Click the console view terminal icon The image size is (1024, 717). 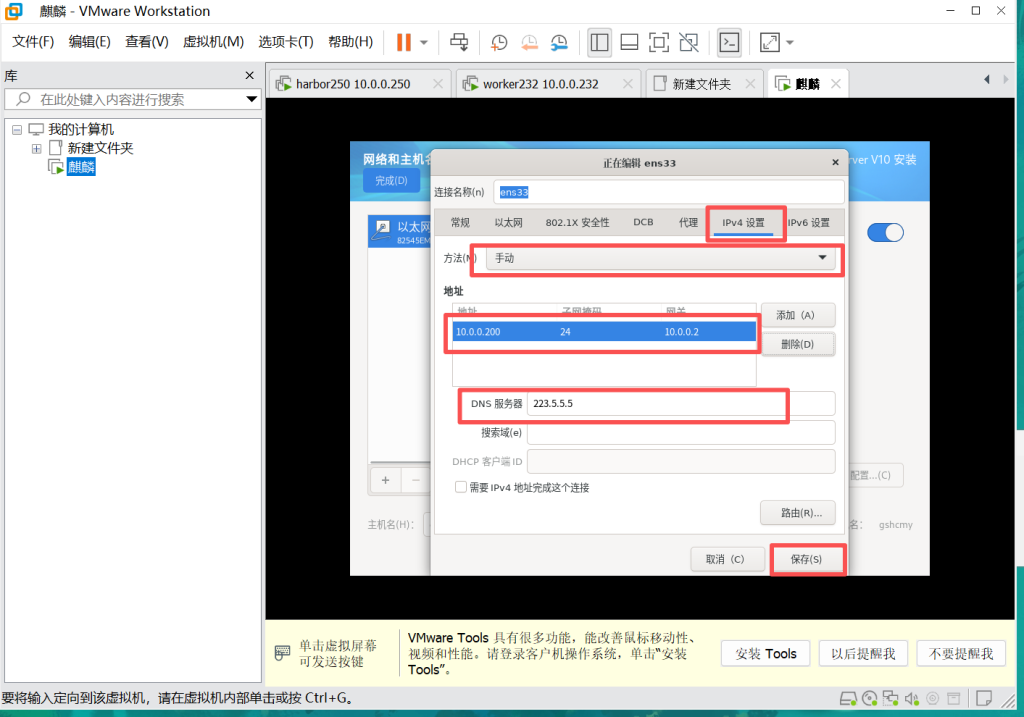point(730,42)
